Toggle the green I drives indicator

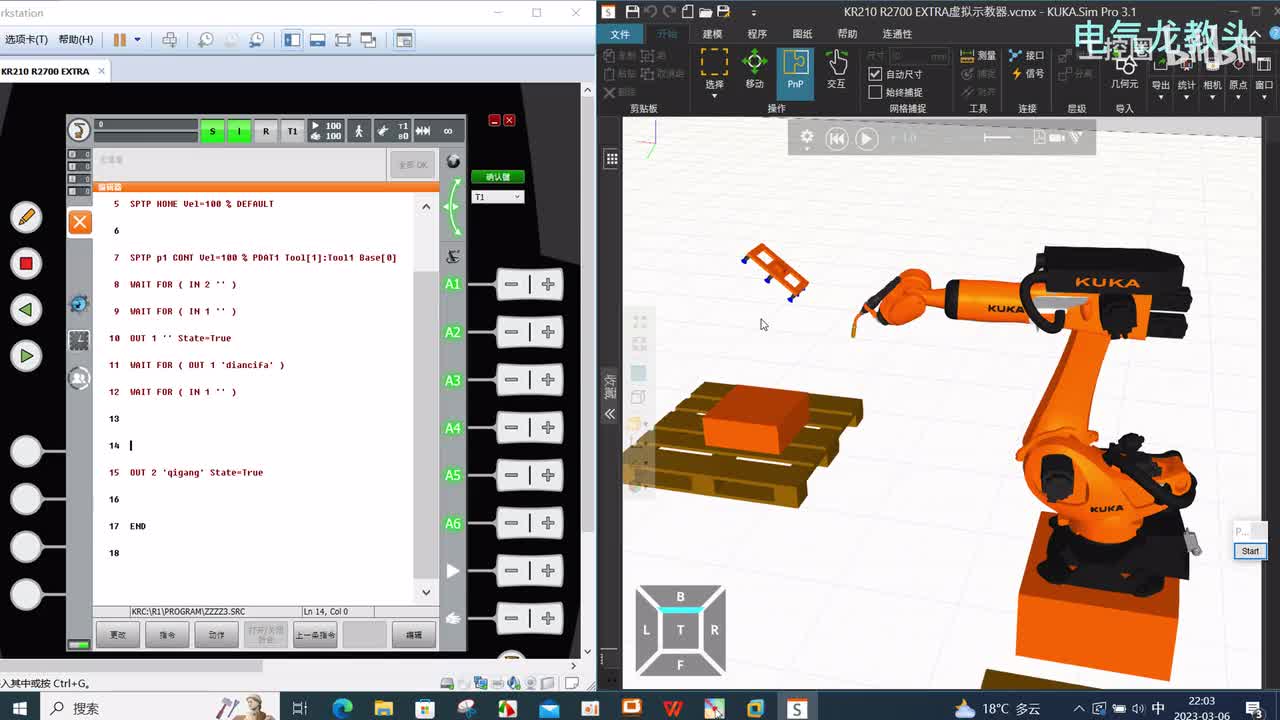tap(239, 131)
